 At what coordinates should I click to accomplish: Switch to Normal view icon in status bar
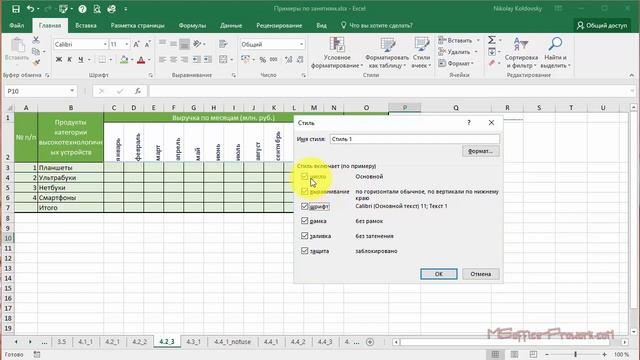495,354
